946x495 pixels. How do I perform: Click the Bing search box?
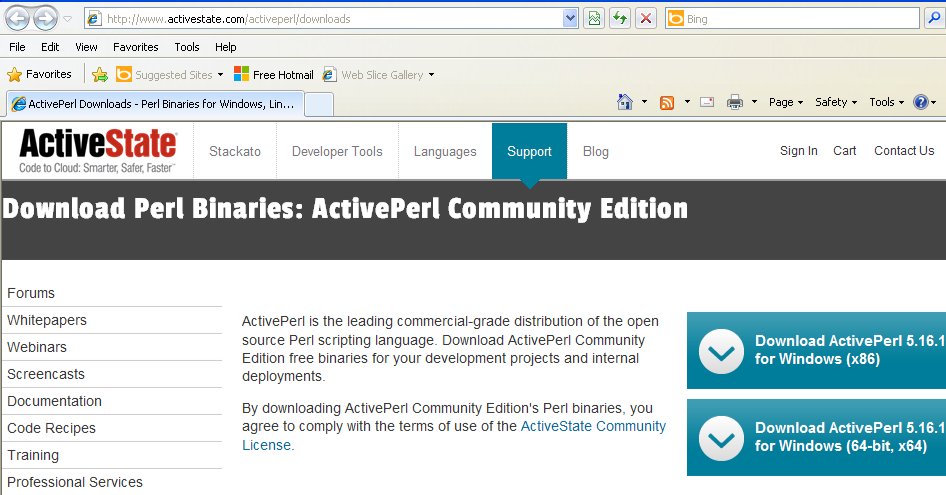coord(792,19)
